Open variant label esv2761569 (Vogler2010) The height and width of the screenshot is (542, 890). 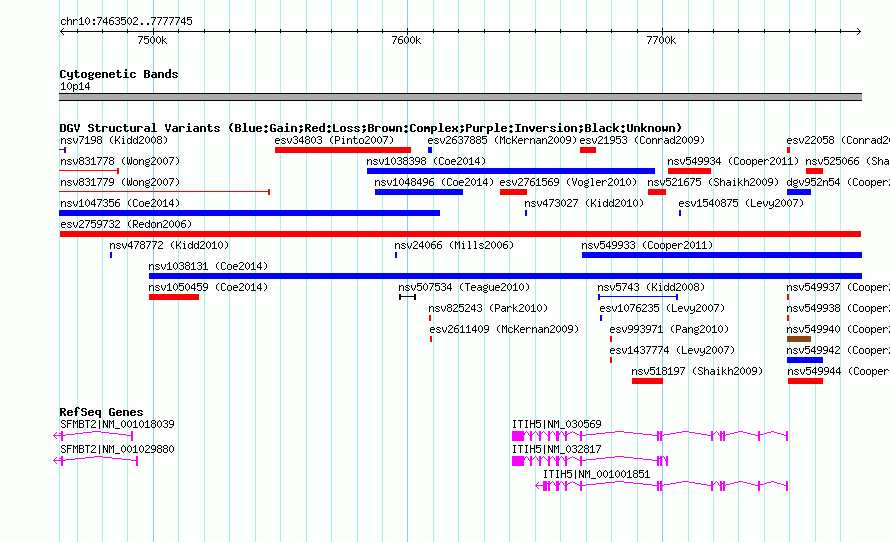pos(568,182)
